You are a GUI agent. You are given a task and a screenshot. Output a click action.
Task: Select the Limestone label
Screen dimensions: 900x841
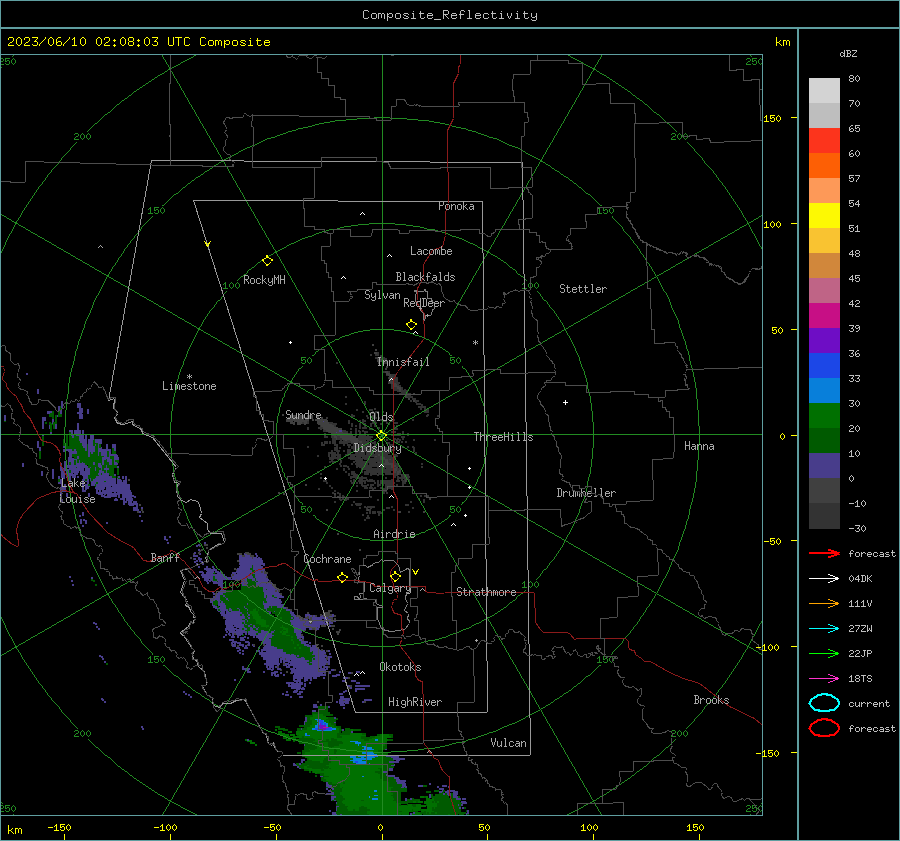click(x=189, y=386)
